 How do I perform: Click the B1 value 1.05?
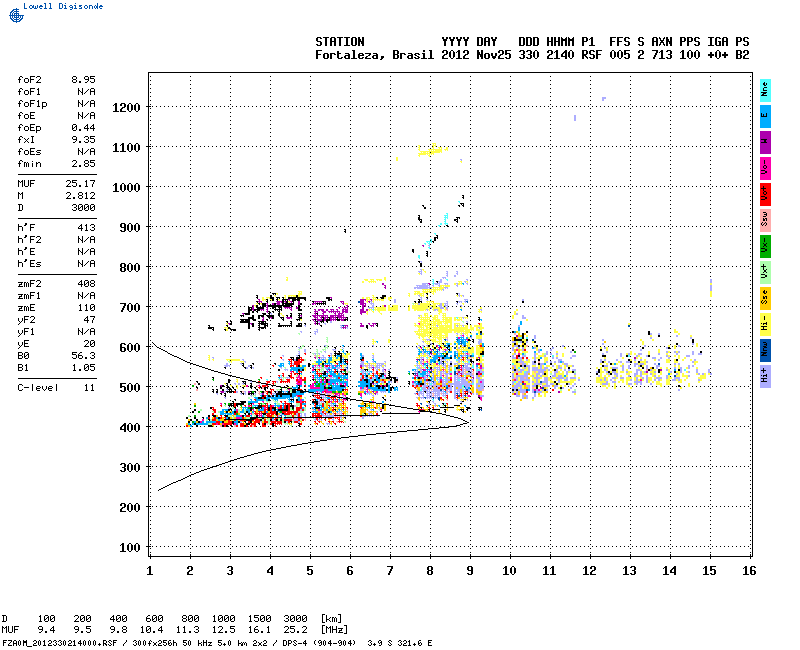(x=83, y=368)
